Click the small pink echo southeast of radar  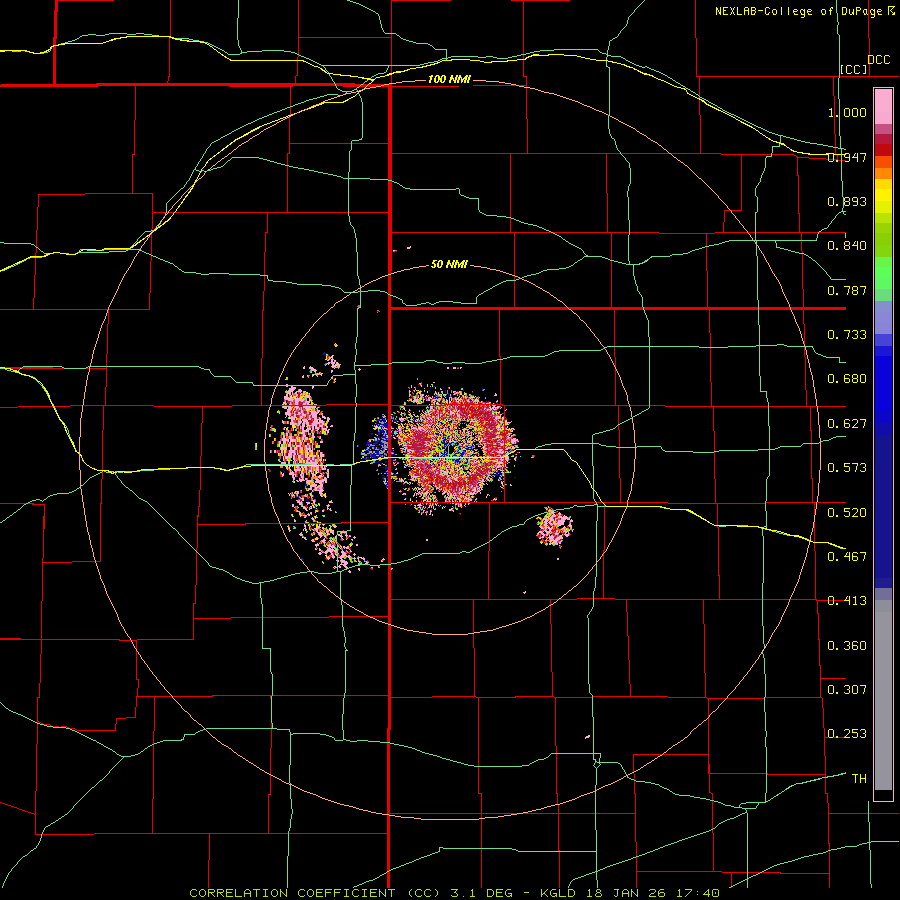point(554,527)
